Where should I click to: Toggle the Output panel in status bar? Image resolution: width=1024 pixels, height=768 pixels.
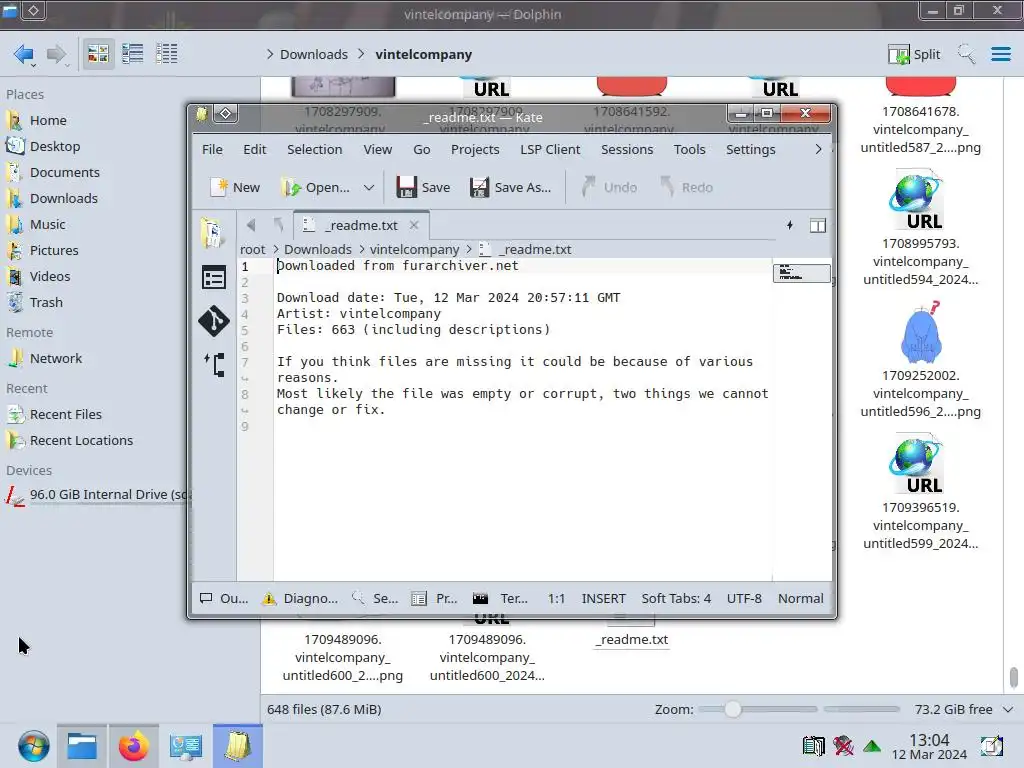click(224, 598)
